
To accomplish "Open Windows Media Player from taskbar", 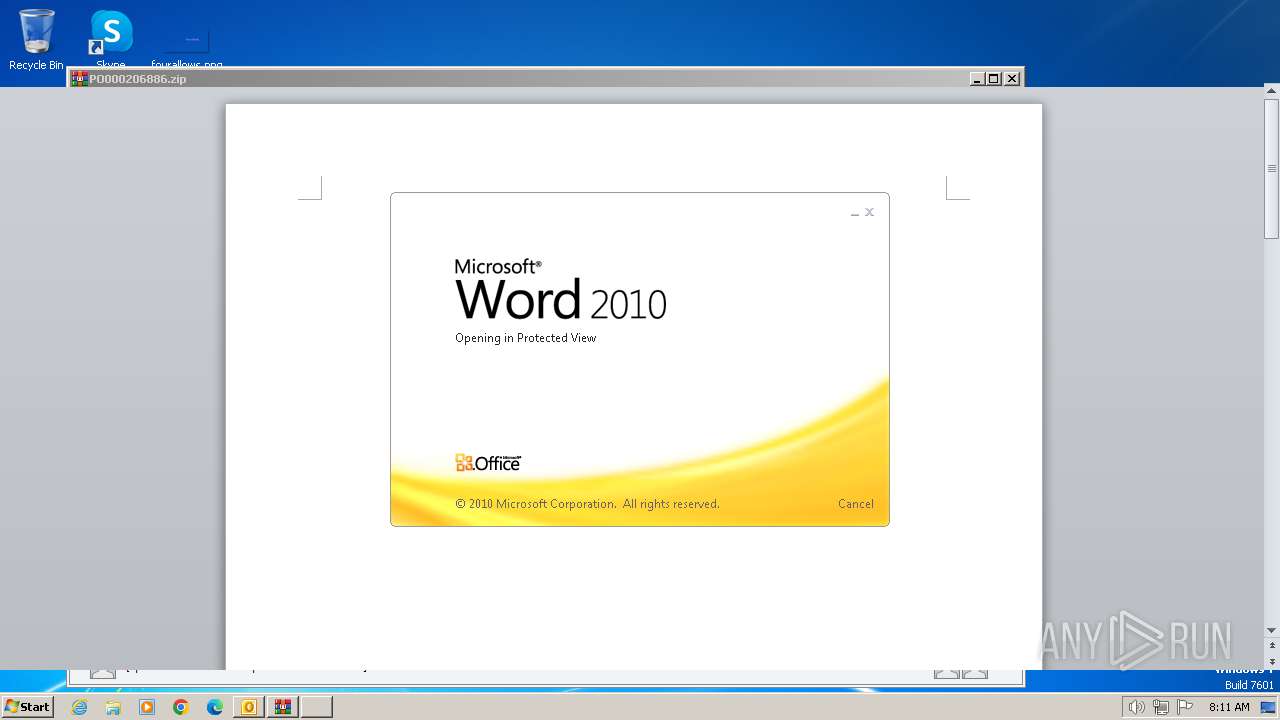I will 147,707.
